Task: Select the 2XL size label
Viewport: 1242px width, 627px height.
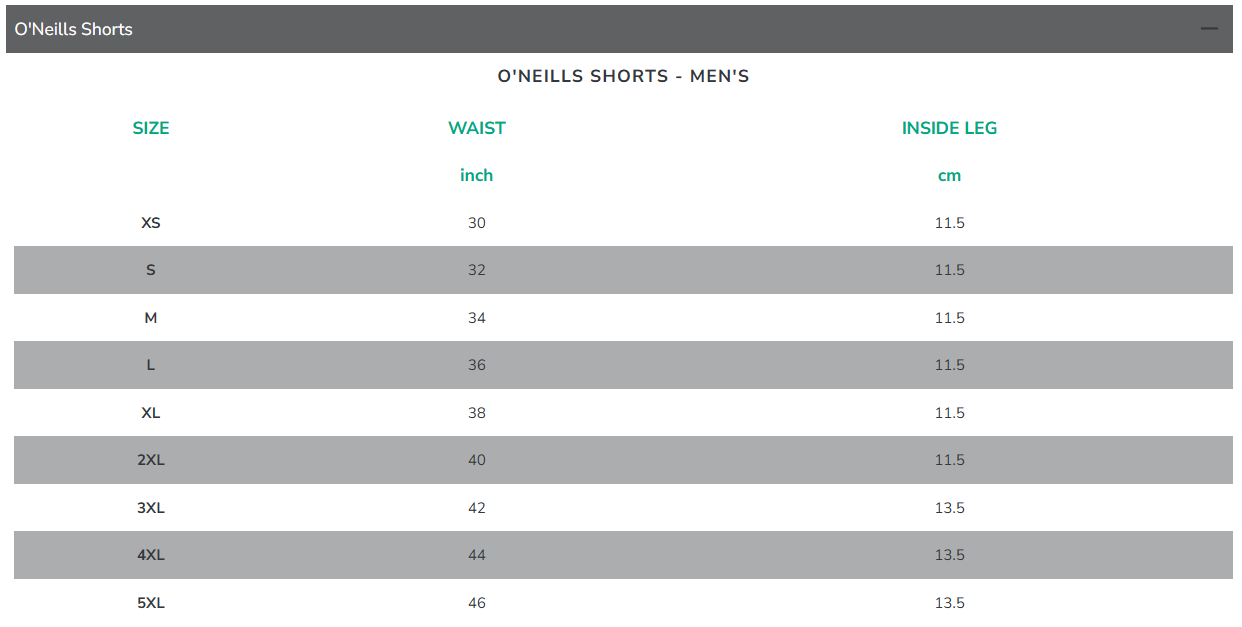Action: click(151, 460)
